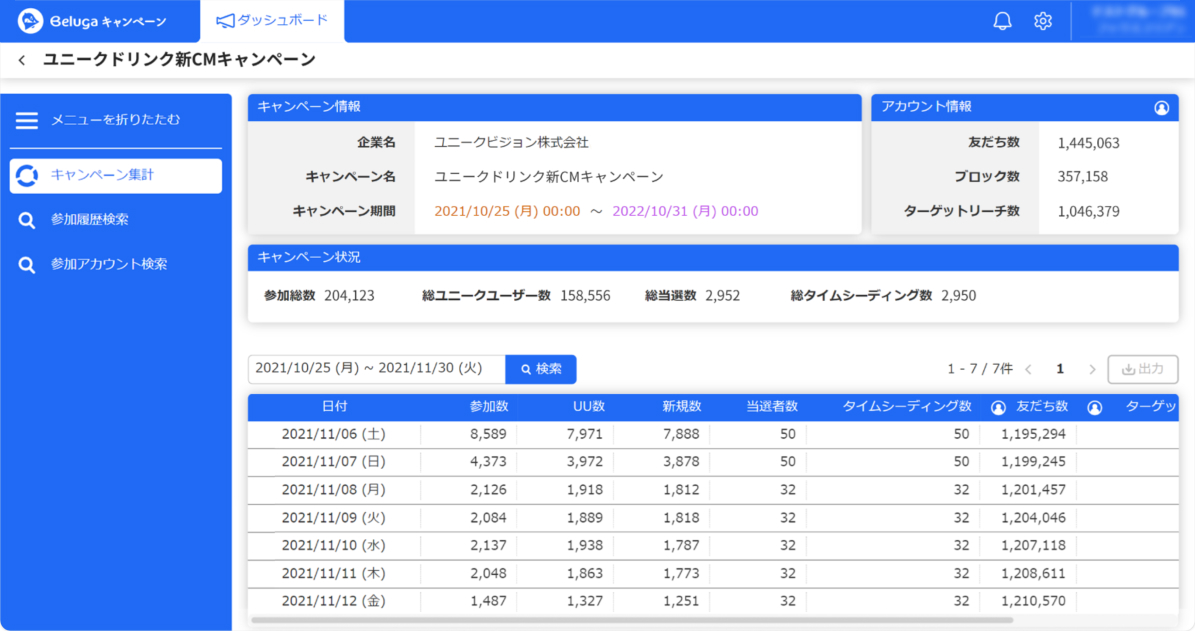Open settings via the gear icon
1195x631 pixels.
(1043, 21)
